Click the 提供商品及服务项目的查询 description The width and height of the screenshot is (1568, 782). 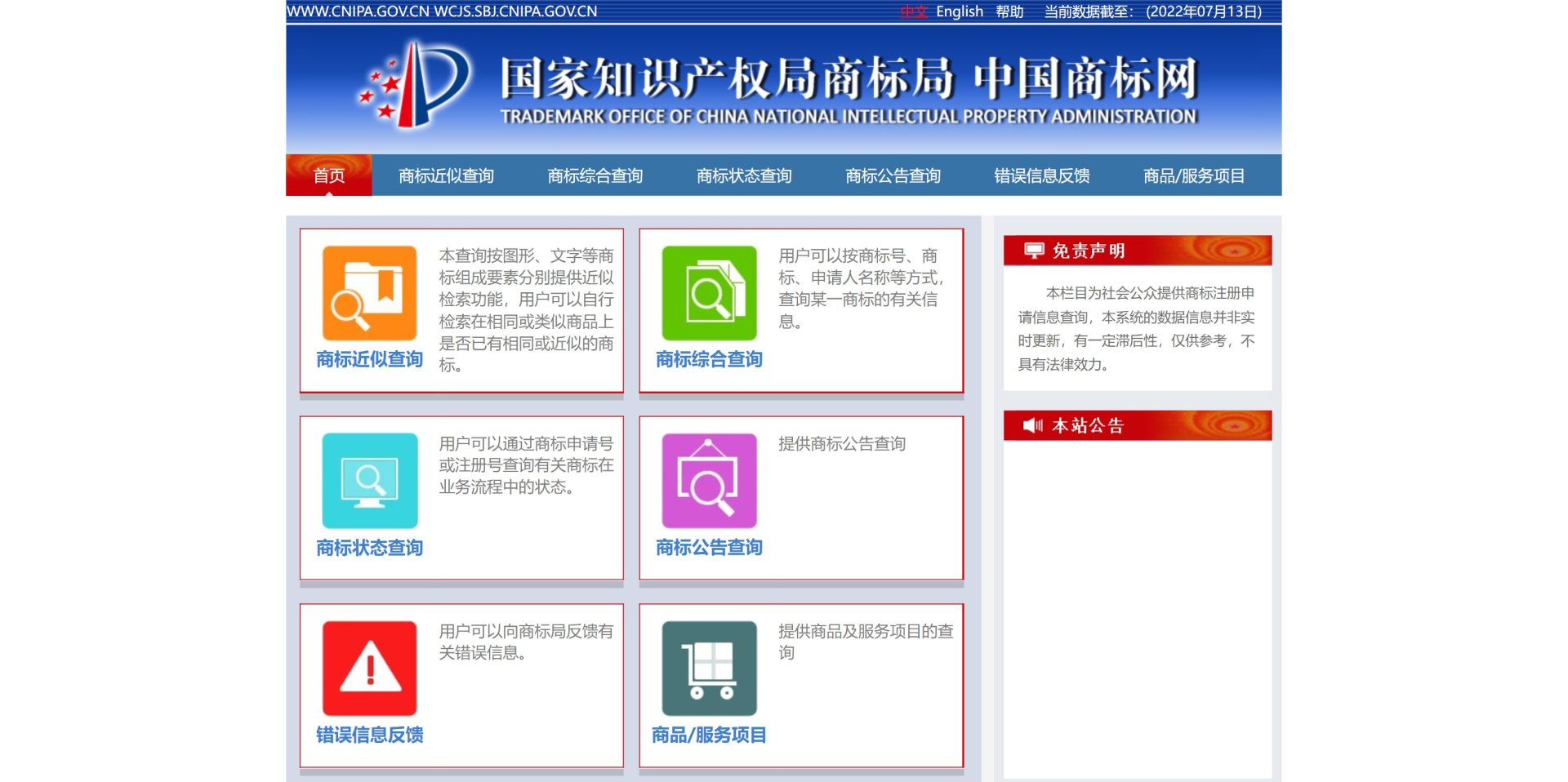click(866, 642)
